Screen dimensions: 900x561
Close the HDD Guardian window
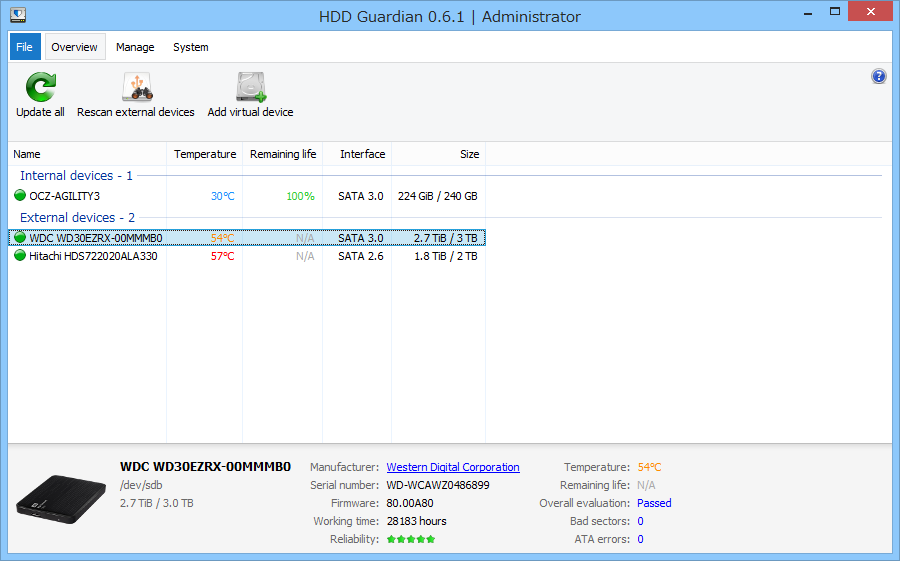coord(871,12)
